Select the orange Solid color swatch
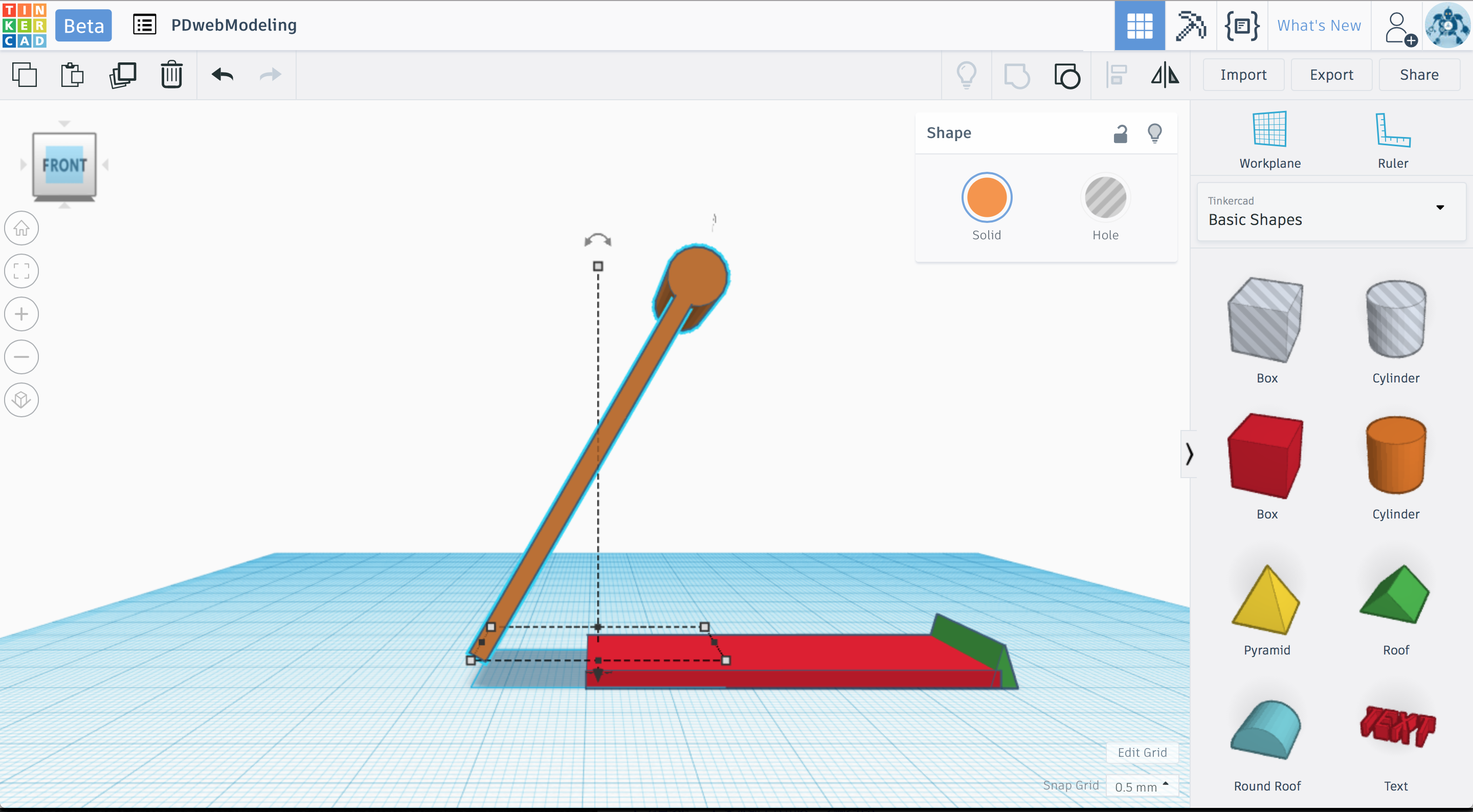The image size is (1473, 812). [987, 198]
